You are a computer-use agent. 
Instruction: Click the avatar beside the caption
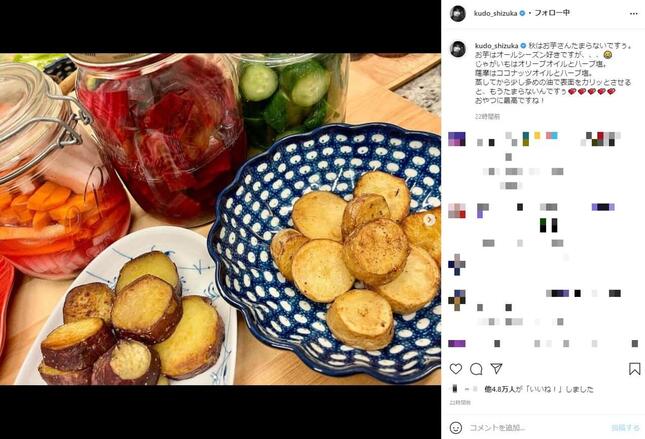(x=457, y=49)
